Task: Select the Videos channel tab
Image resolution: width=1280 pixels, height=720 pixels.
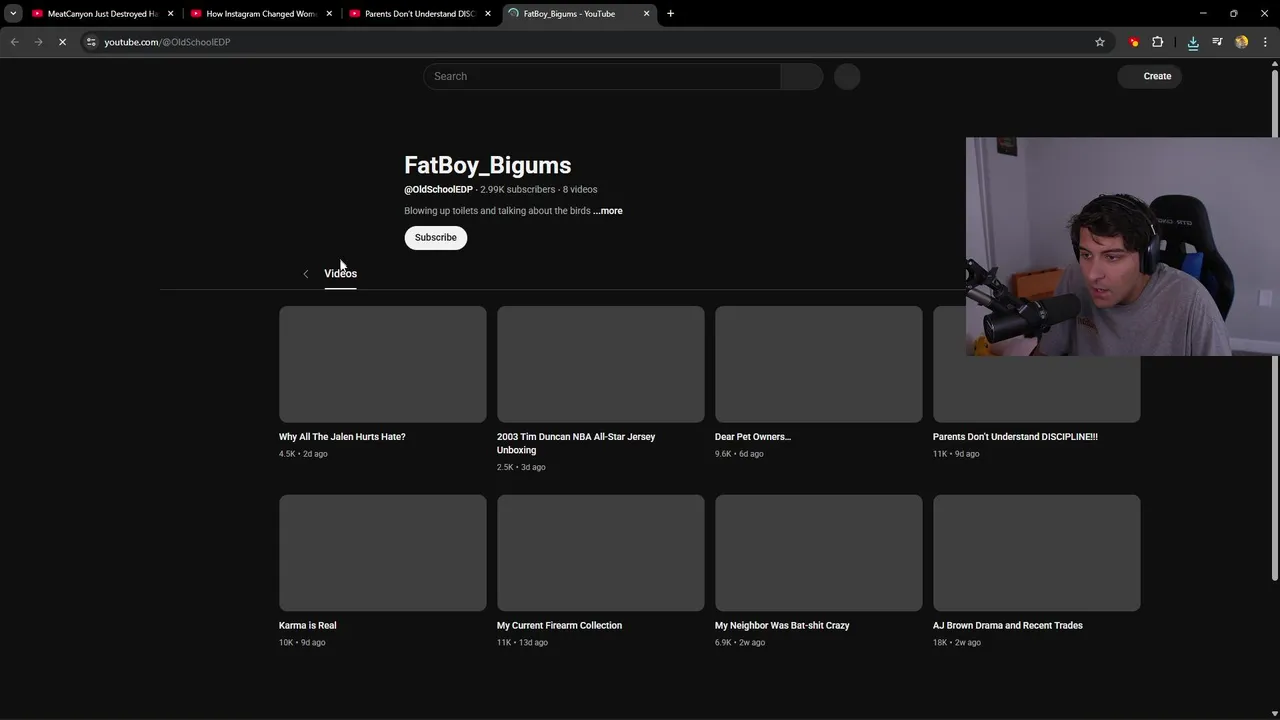Action: [340, 273]
